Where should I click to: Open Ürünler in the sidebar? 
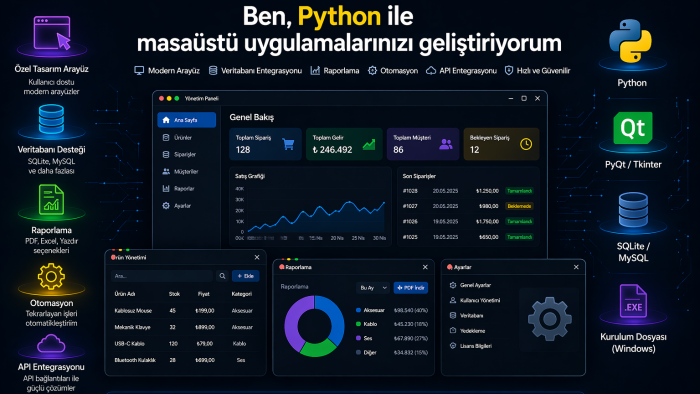pyautogui.click(x=187, y=137)
